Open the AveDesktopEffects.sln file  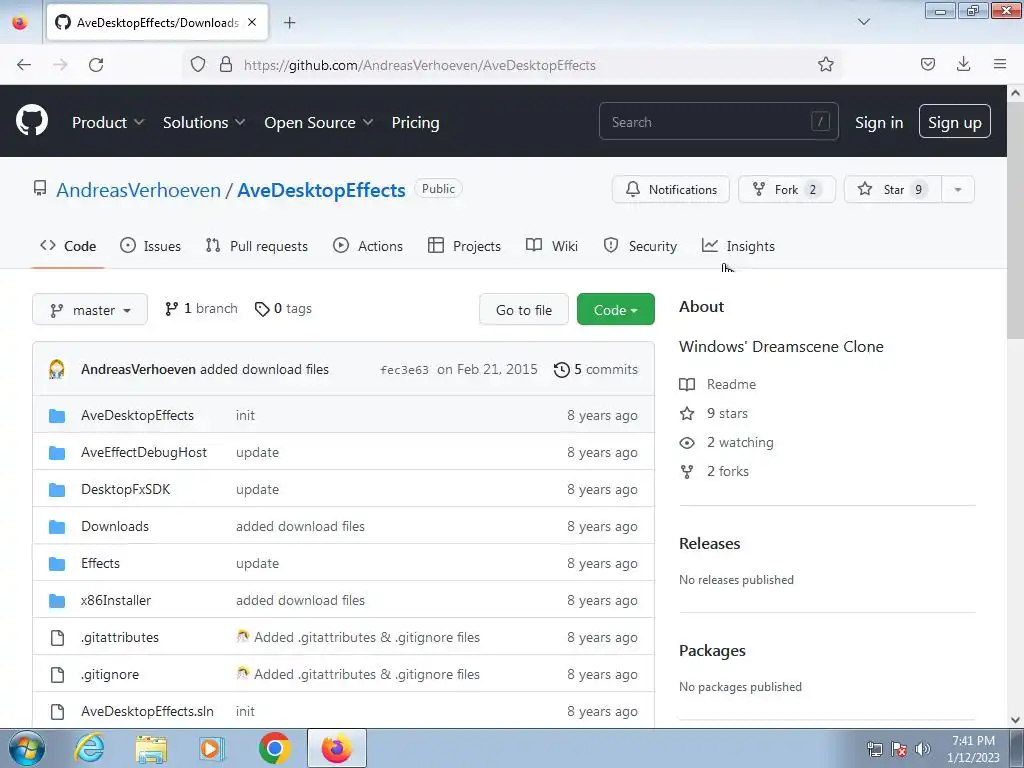coord(147,711)
